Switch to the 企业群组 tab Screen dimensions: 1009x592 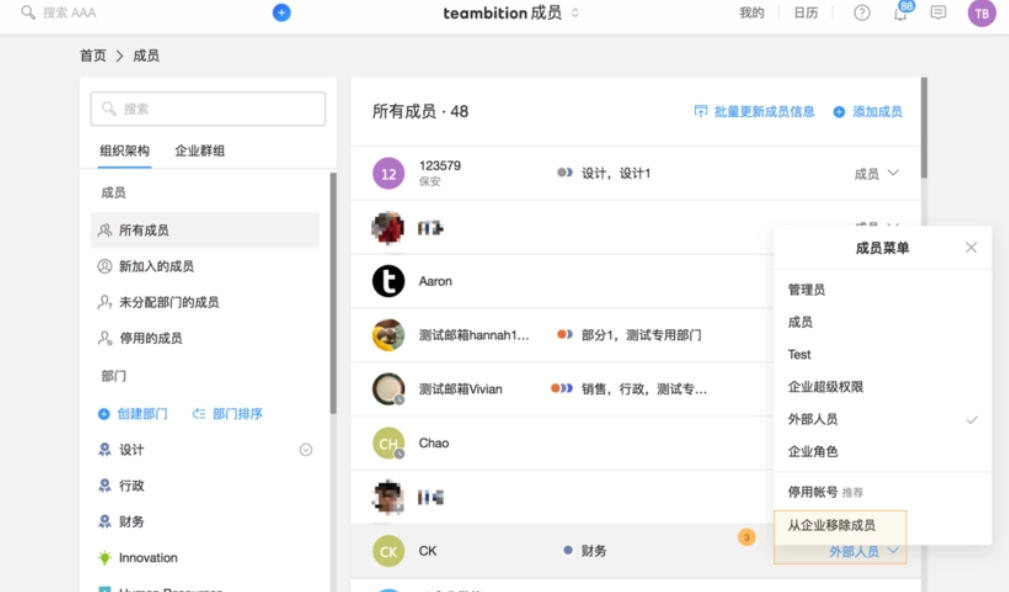(200, 151)
